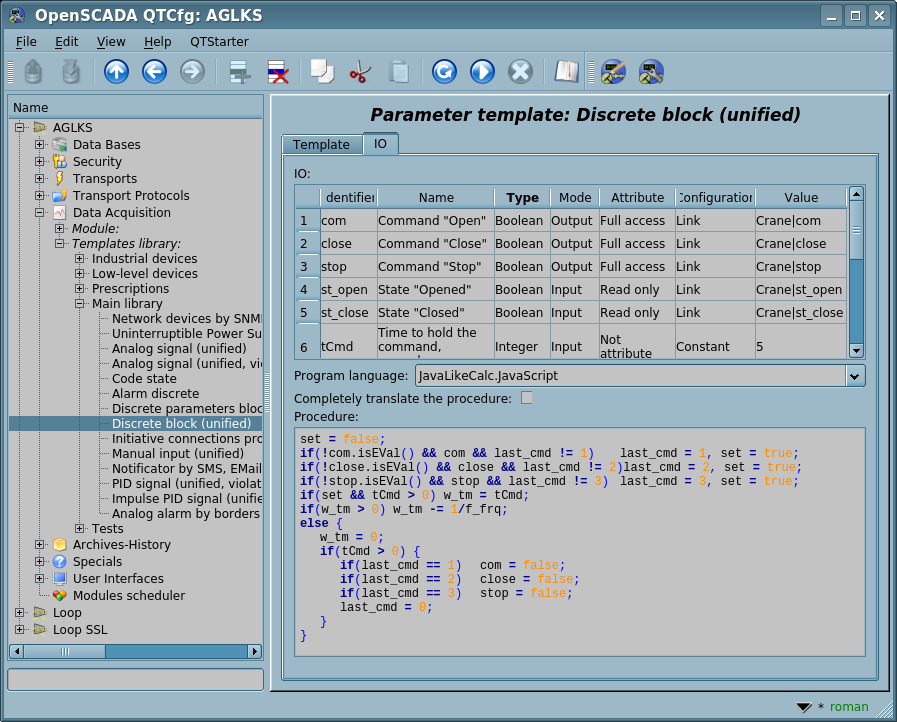Screen dimensions: 897x722
Task: Select the IO tab
Action: [380, 144]
